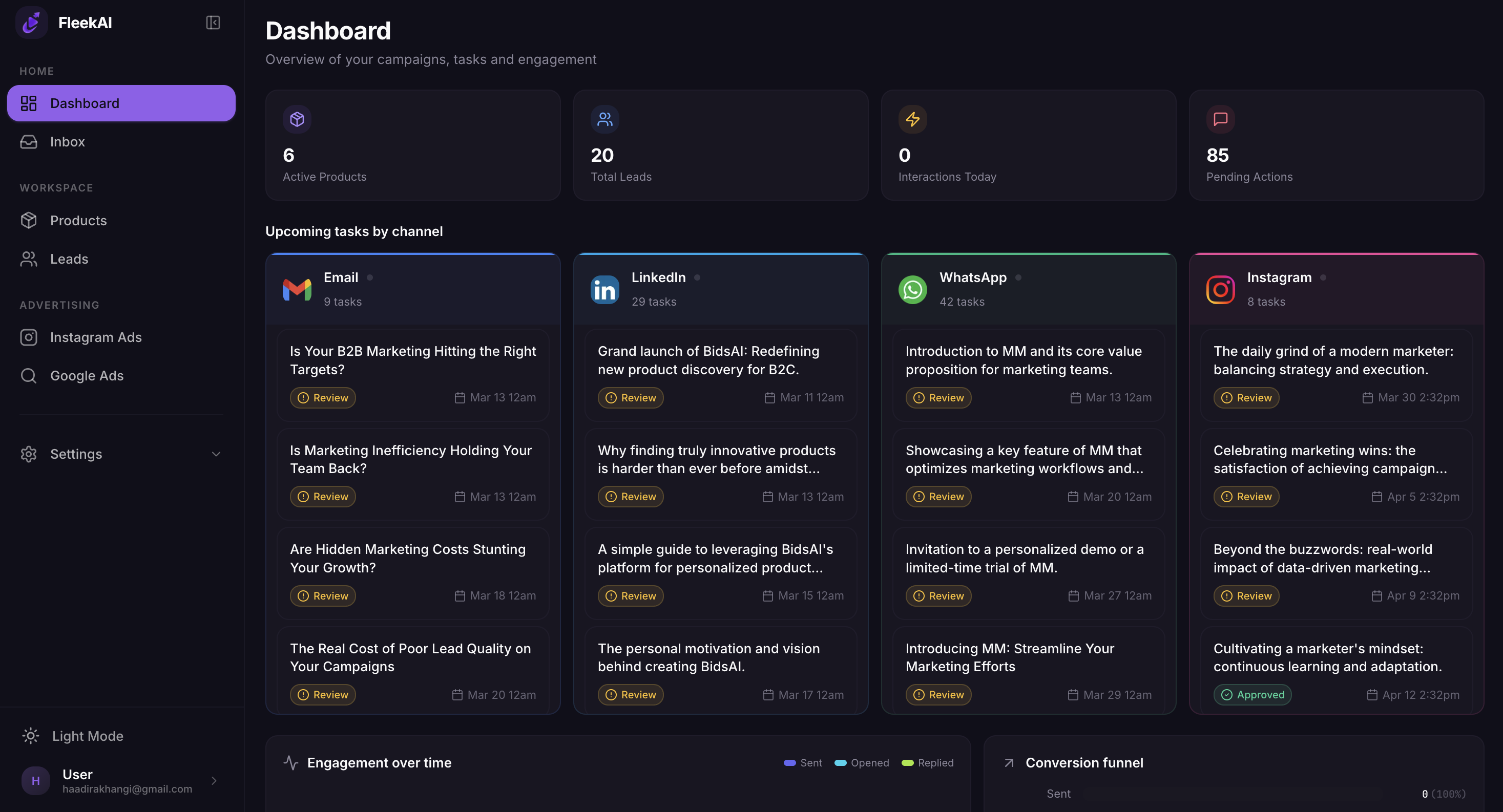Viewport: 1503px width, 812px height.
Task: Click Review on Grand launch of BidsAI task
Action: 631,398
